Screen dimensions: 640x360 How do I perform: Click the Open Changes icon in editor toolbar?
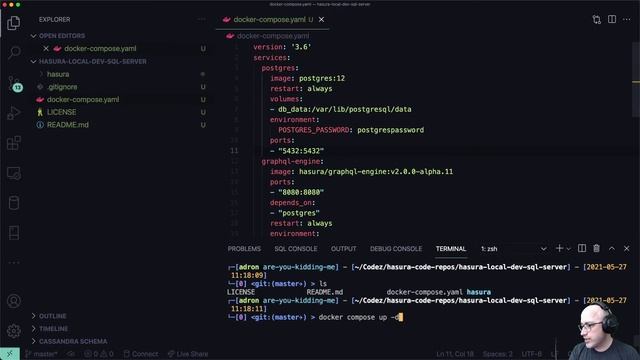pos(596,19)
